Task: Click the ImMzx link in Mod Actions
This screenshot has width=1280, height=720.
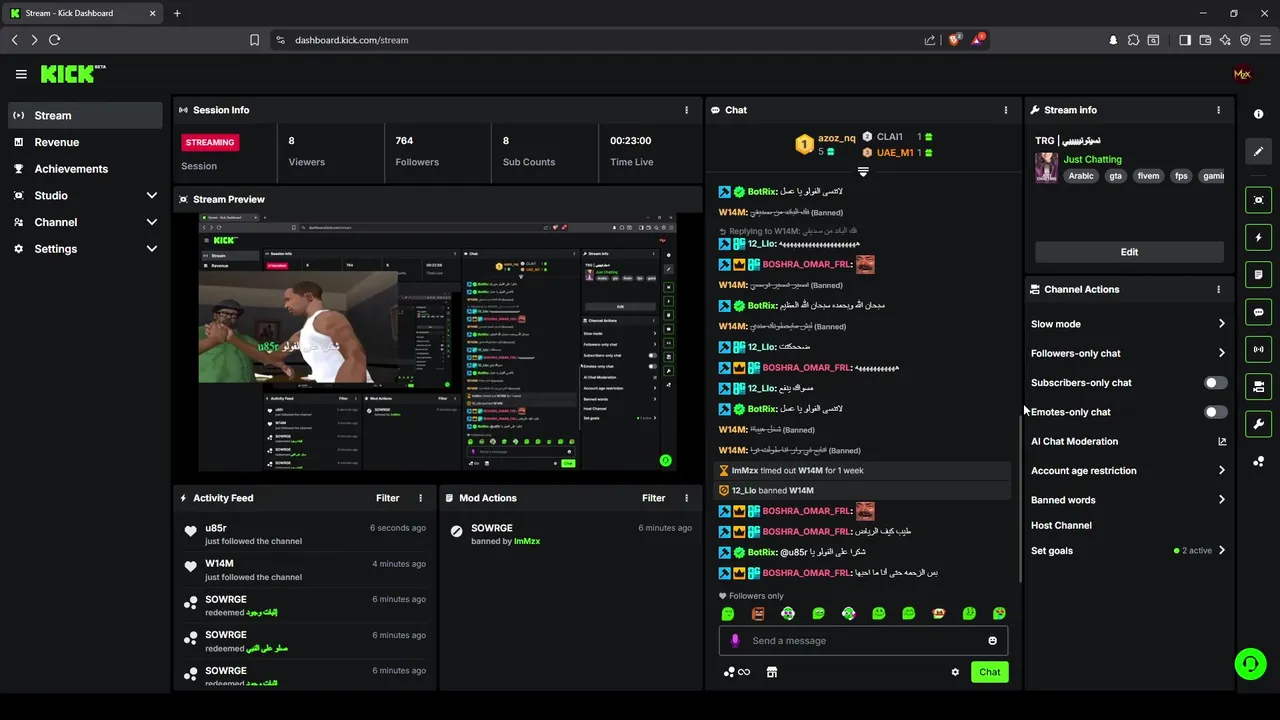Action: point(527,541)
